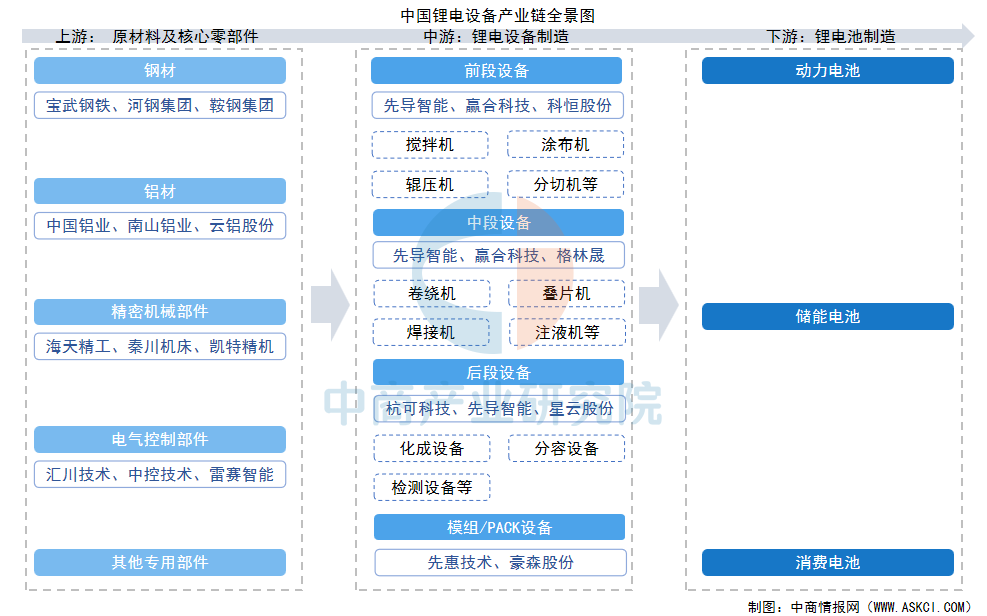Choose the 储能电池 downstream box
This screenshot has height=616, width=987.
click(x=827, y=317)
